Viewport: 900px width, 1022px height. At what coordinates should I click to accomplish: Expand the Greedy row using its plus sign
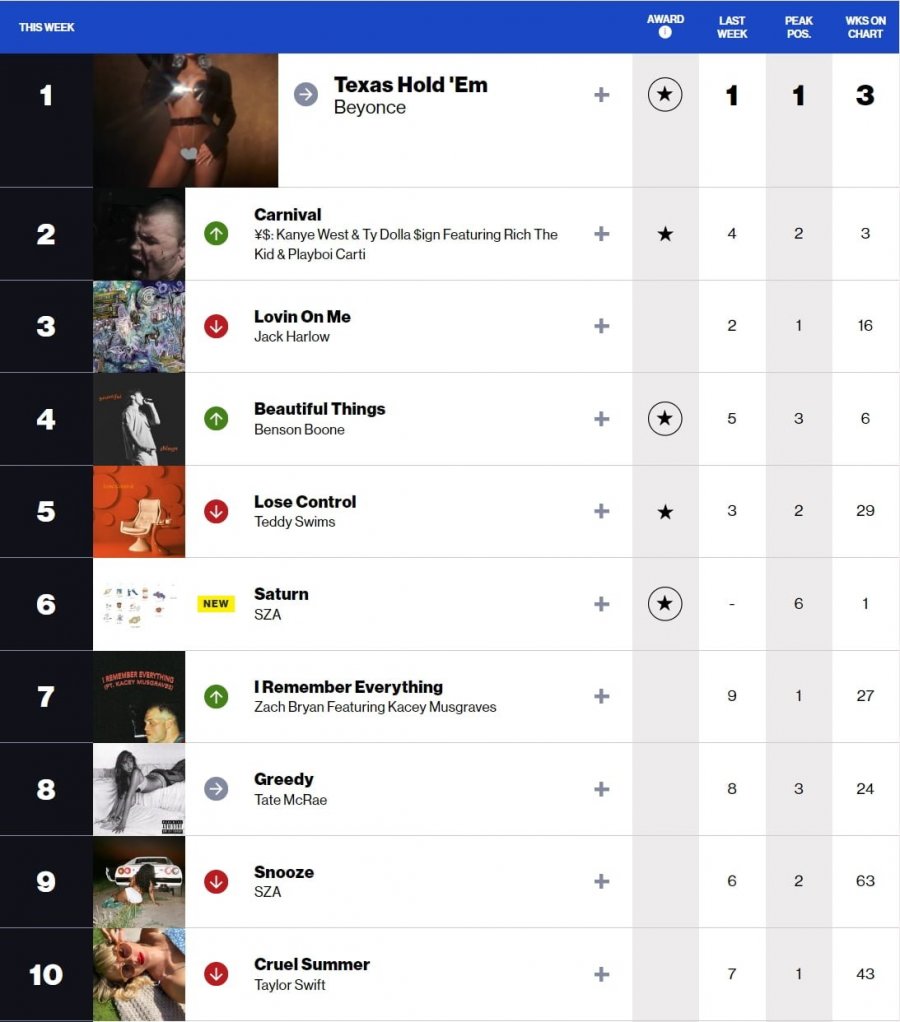[x=601, y=789]
